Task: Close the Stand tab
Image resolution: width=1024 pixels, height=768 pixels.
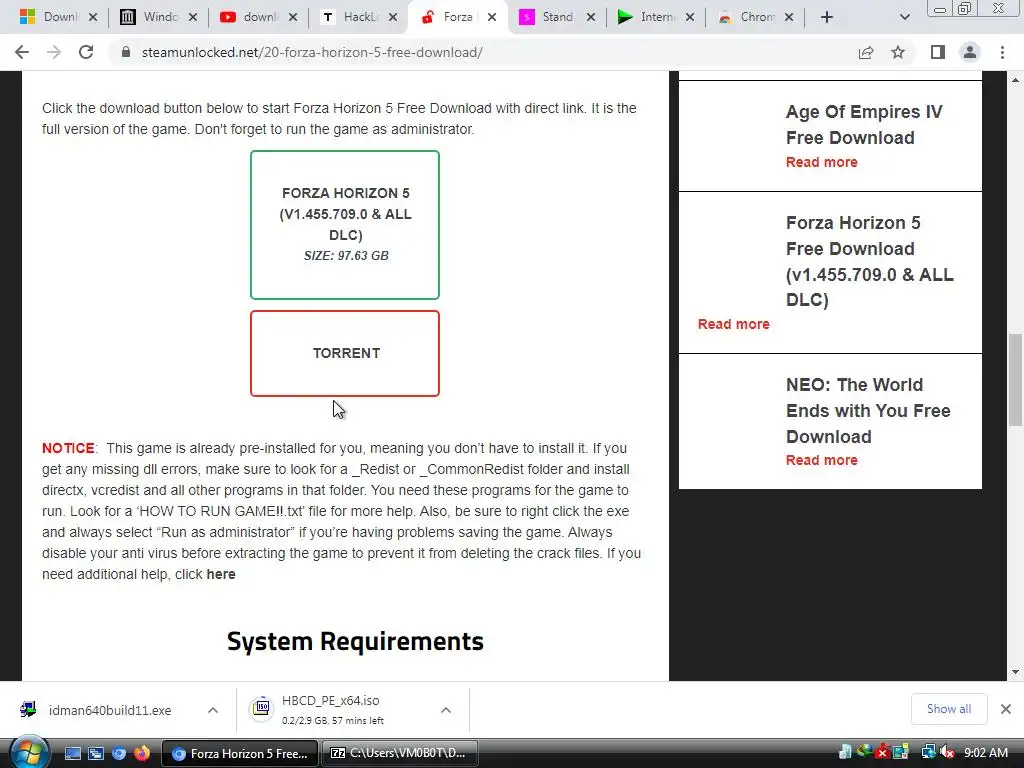Action: [x=590, y=18]
